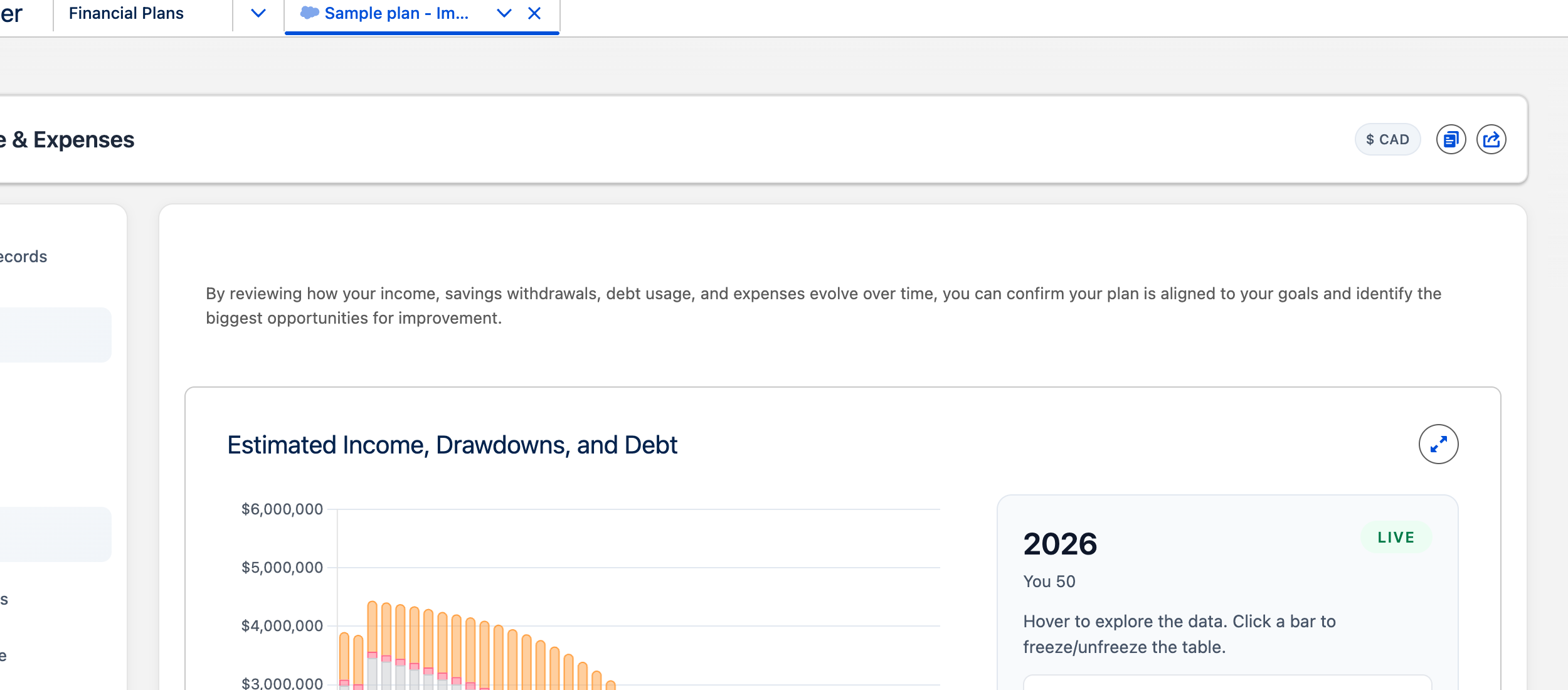Click the copy document icon button
This screenshot has height=690, width=1568.
click(x=1451, y=139)
